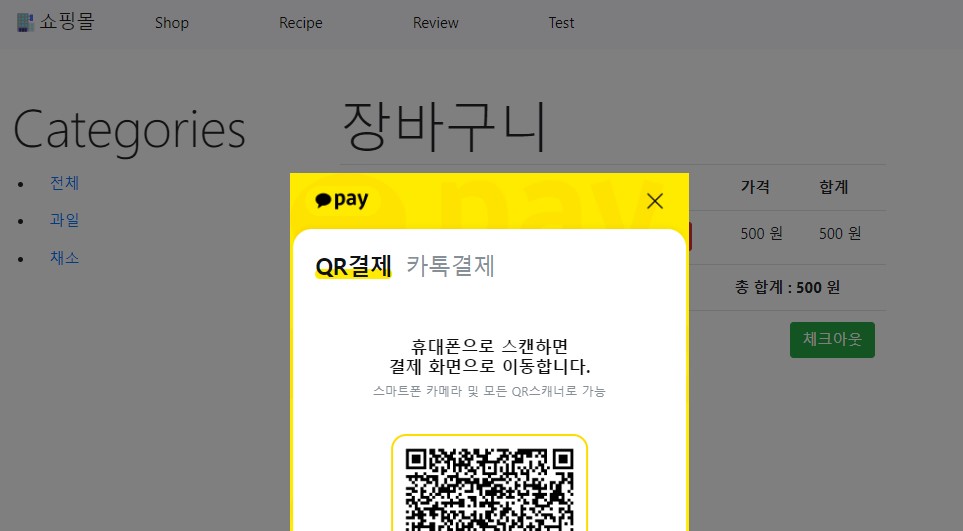Click the 합계 column header
This screenshot has width=963, height=531.
pyautogui.click(x=833, y=187)
